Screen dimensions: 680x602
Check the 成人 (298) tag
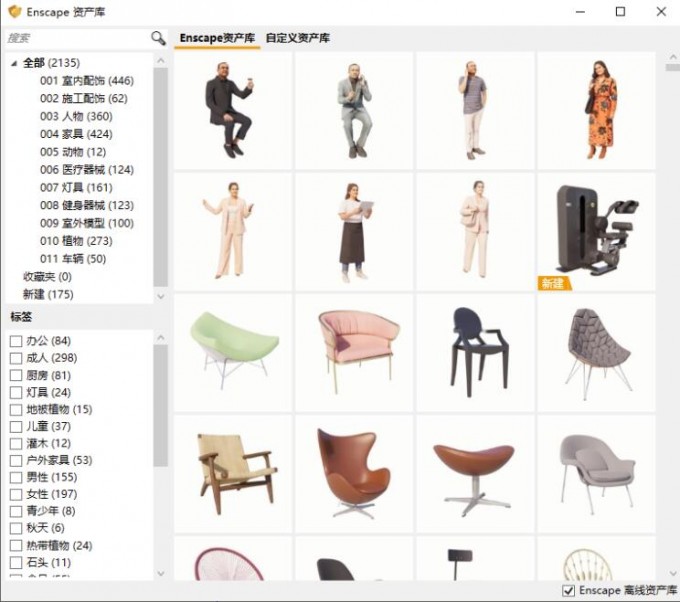point(16,358)
